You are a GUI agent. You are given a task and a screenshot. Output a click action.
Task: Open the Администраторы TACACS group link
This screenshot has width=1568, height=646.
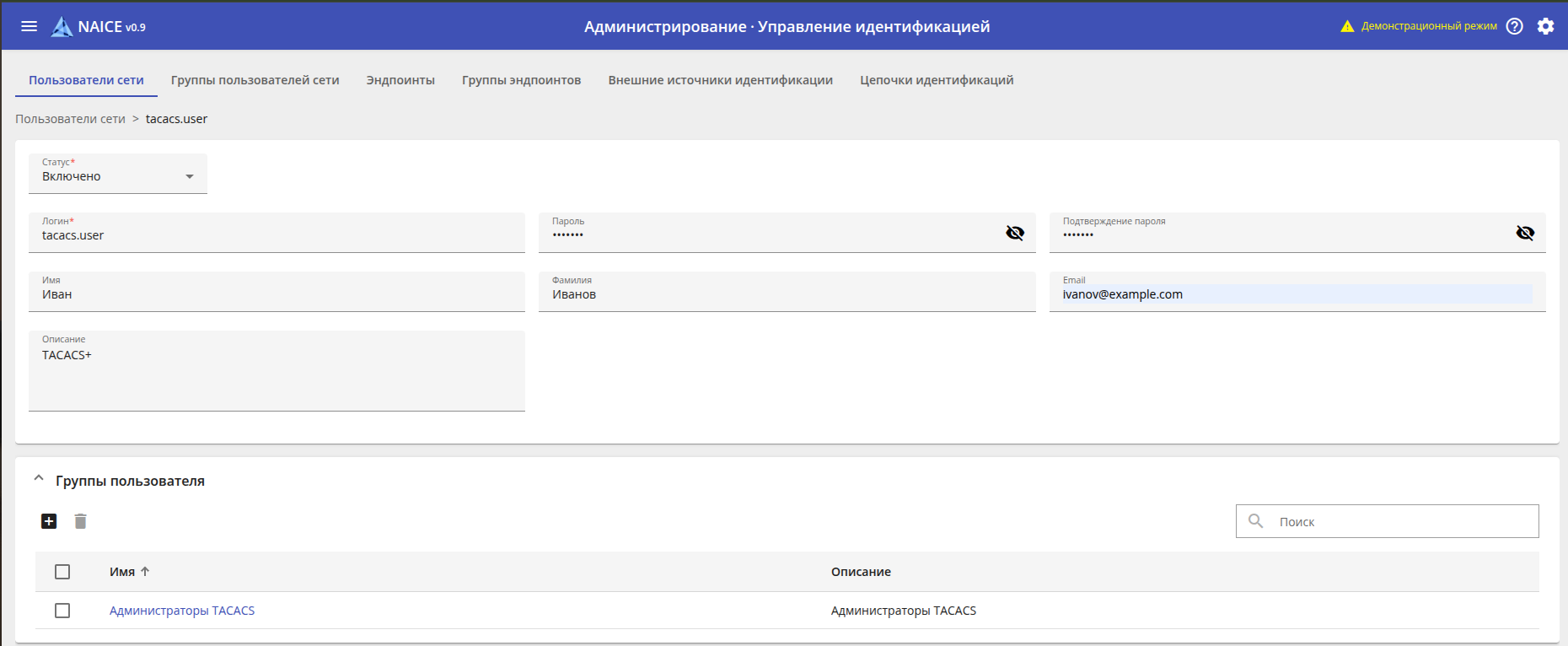182,611
